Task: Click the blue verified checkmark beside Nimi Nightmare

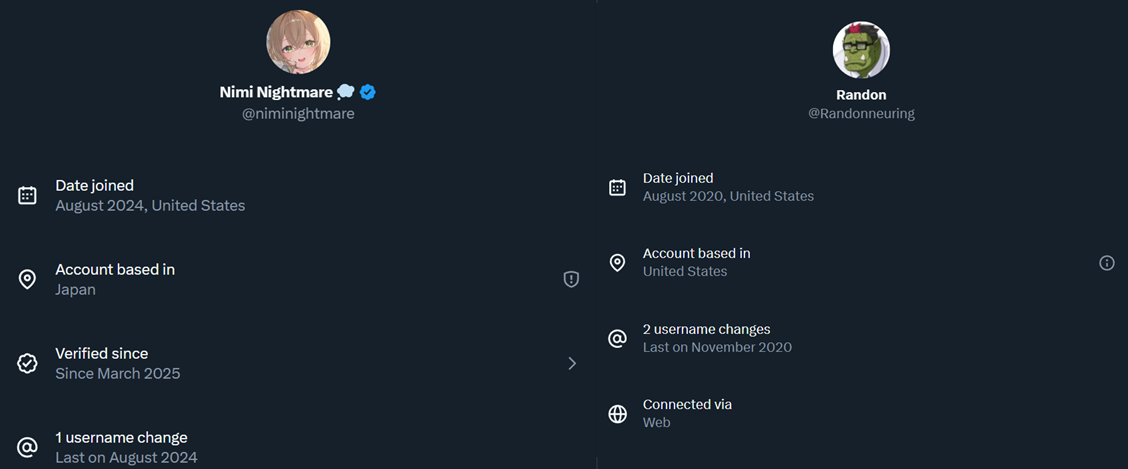Action: 368,92
